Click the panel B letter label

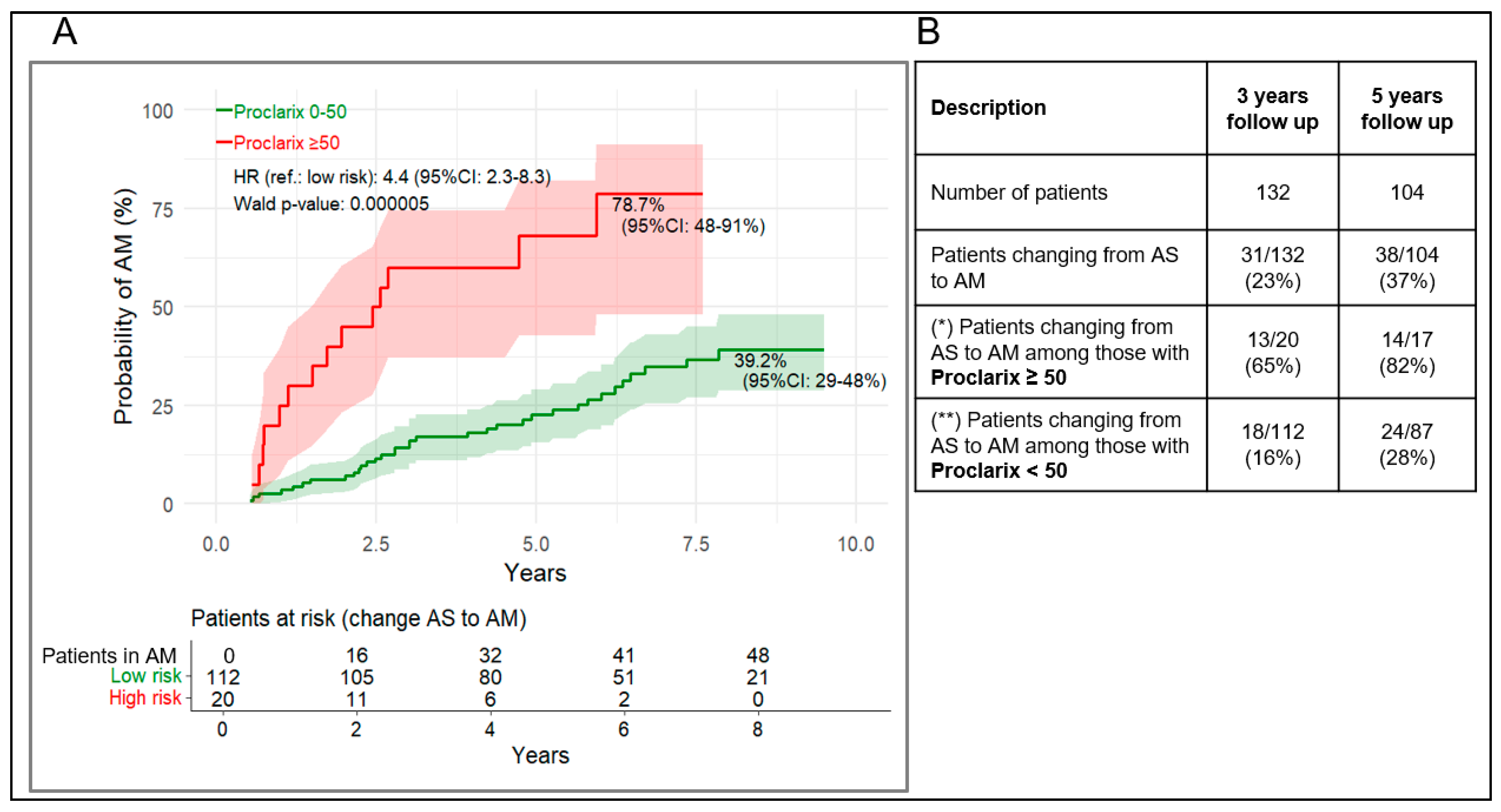[928, 31]
